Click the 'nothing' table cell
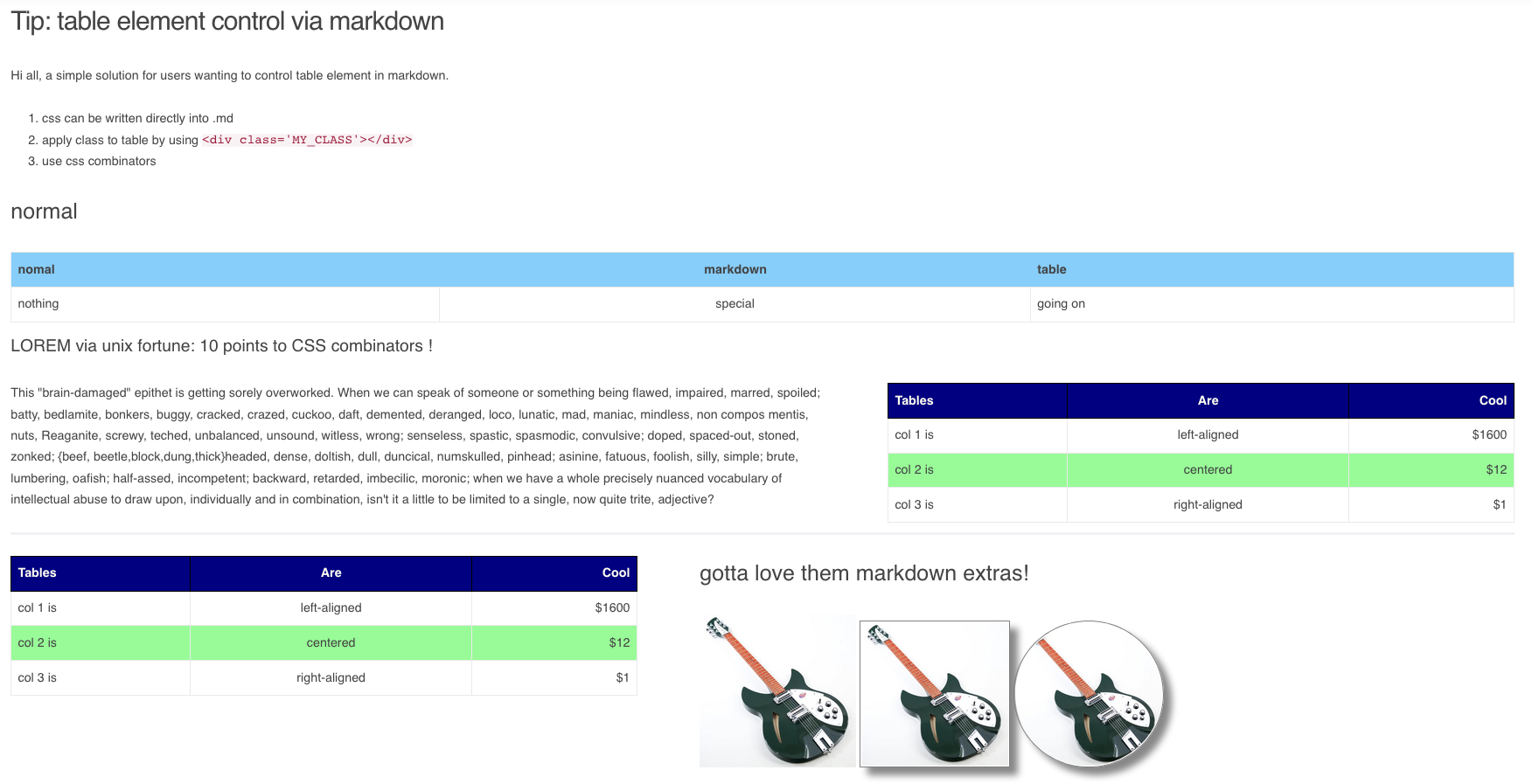 coord(225,304)
